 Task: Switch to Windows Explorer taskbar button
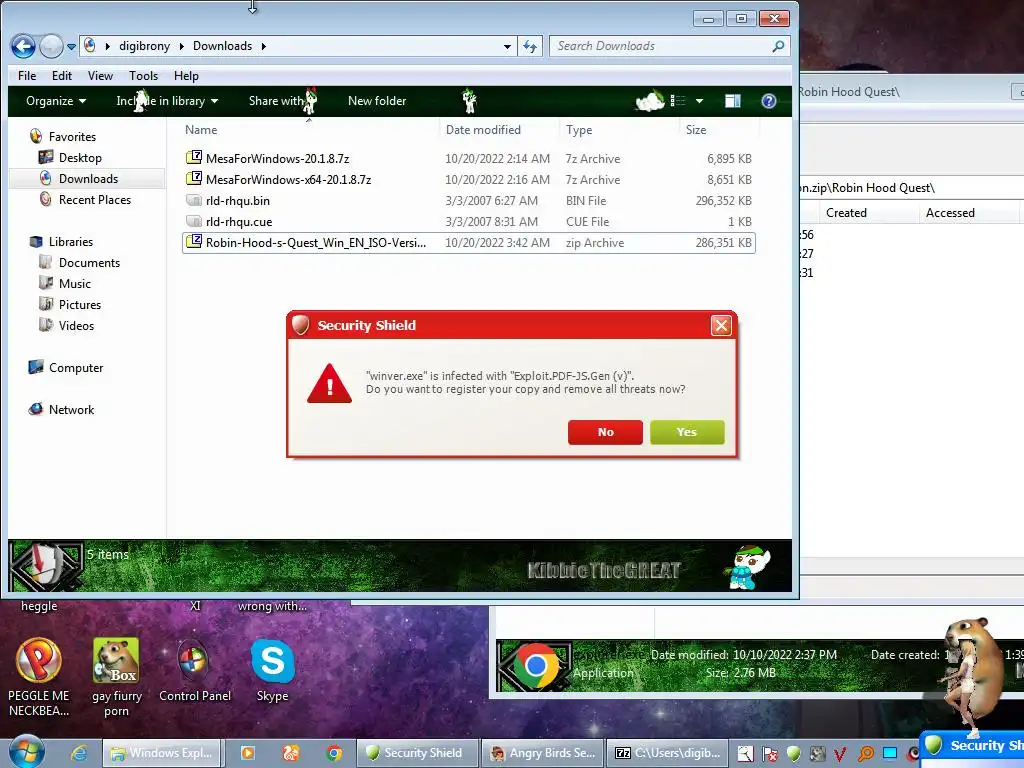161,753
